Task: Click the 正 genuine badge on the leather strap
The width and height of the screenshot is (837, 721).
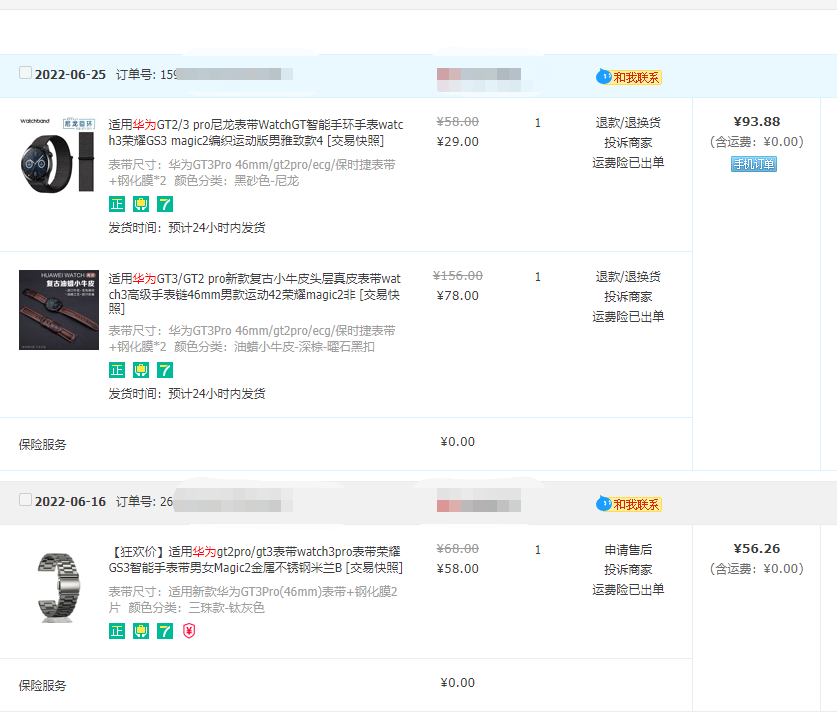Action: tap(117, 370)
